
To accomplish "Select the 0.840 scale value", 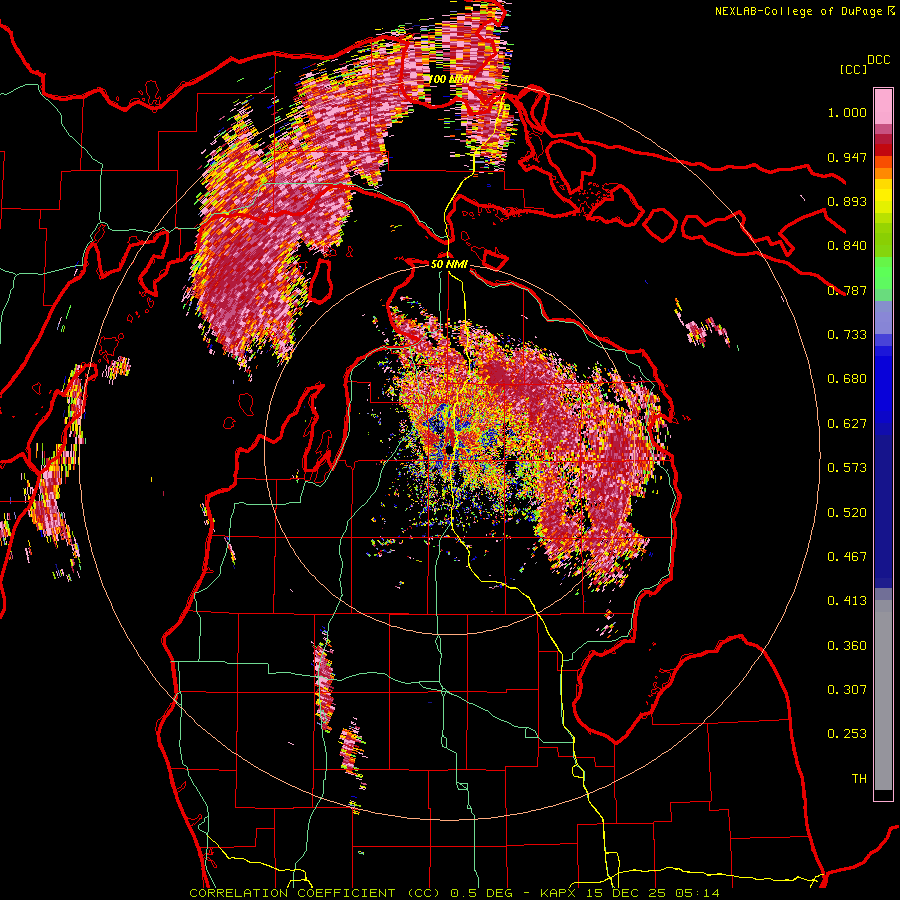I will click(847, 246).
